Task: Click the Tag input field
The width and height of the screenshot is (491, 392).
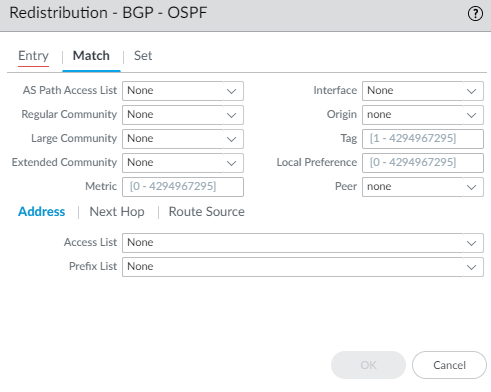Action: pos(423,139)
